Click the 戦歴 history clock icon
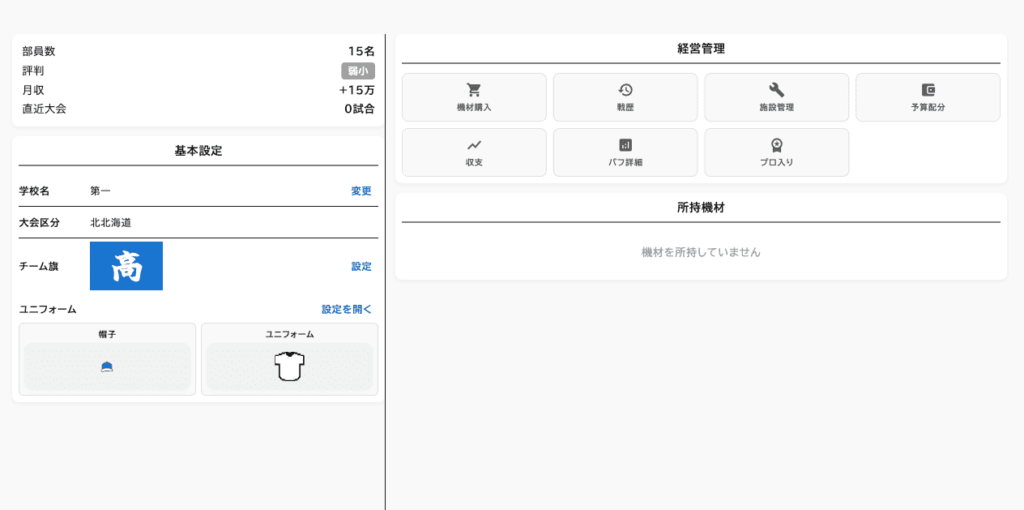 [x=625, y=90]
